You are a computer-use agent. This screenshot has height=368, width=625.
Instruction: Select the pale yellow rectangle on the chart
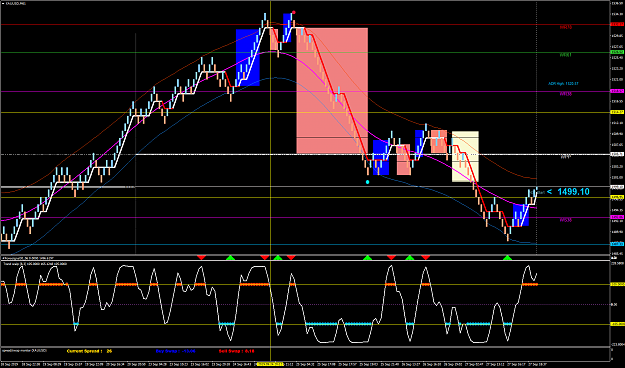point(465,156)
